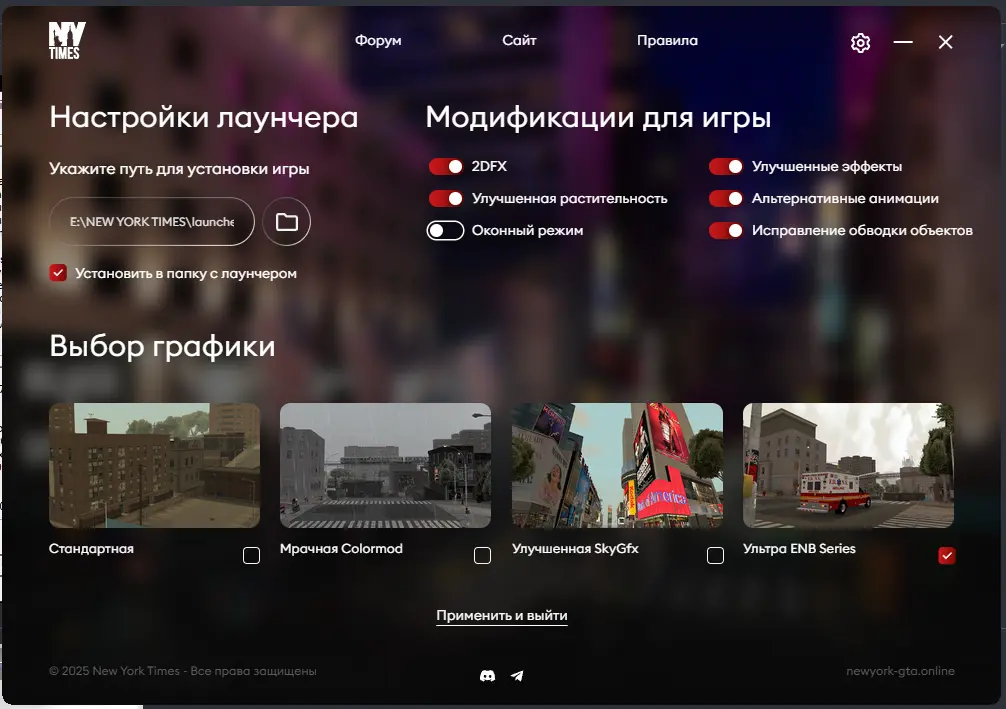Viewport: 1006px width, 709px height.
Task: Open the Discord icon link
Action: pyautogui.click(x=487, y=676)
